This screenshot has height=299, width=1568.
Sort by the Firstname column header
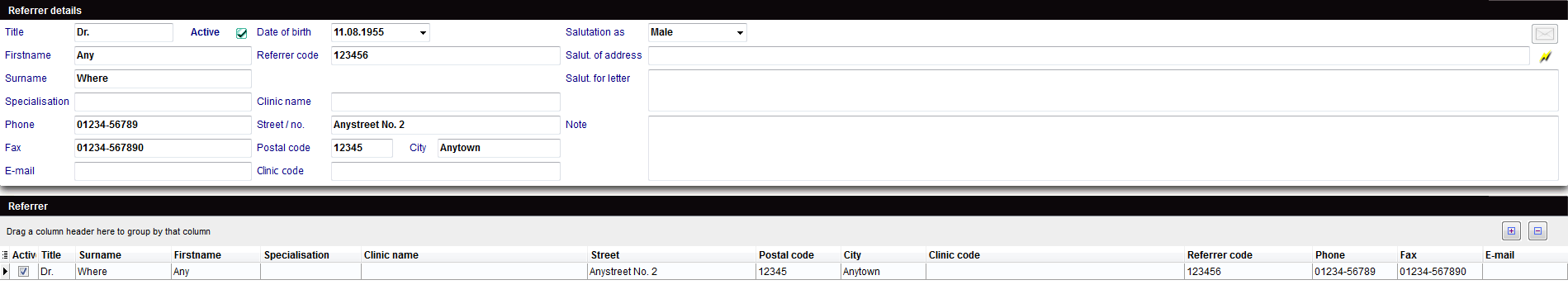point(216,255)
